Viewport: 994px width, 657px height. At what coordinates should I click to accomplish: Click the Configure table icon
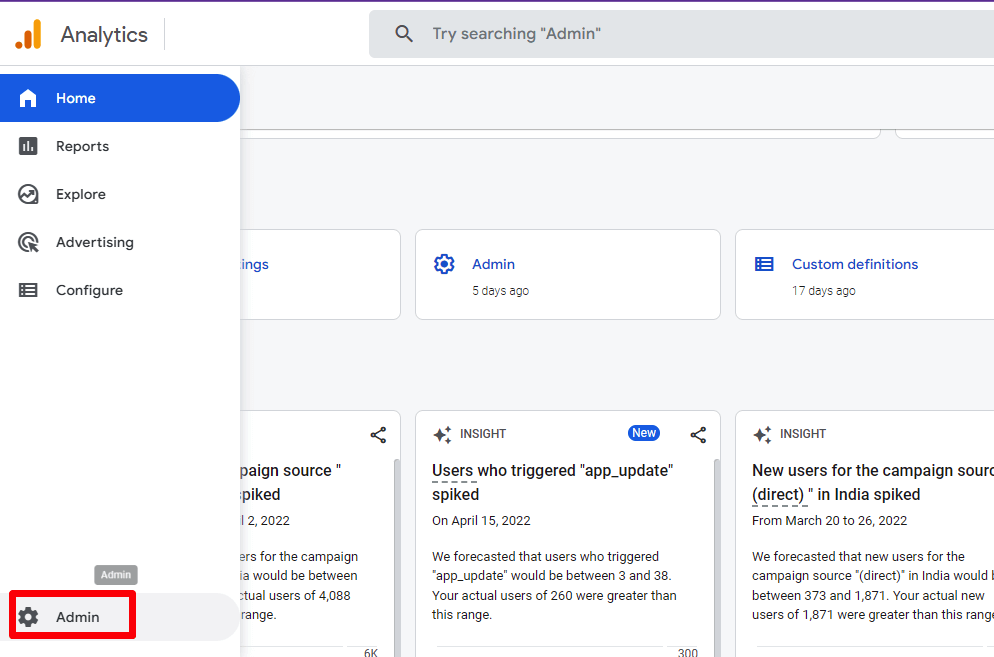tap(28, 290)
